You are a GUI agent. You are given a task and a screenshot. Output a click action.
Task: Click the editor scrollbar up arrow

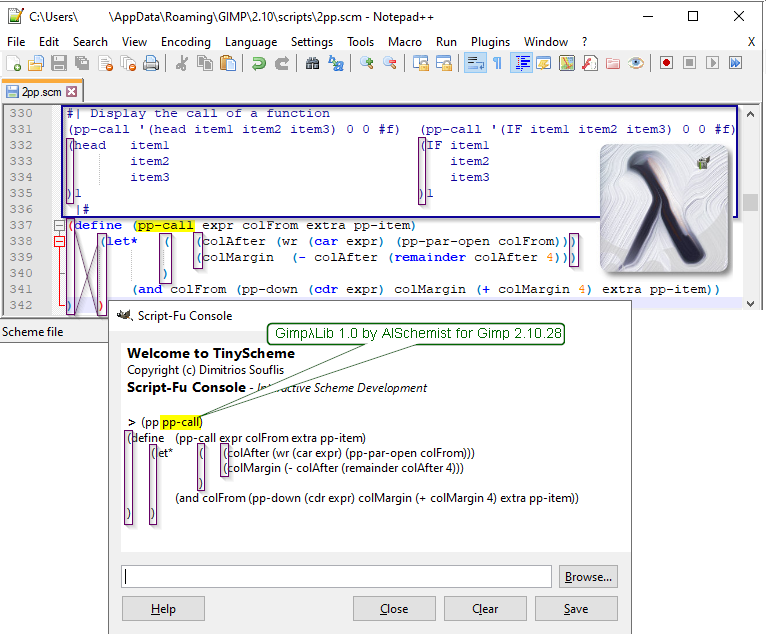[x=750, y=114]
